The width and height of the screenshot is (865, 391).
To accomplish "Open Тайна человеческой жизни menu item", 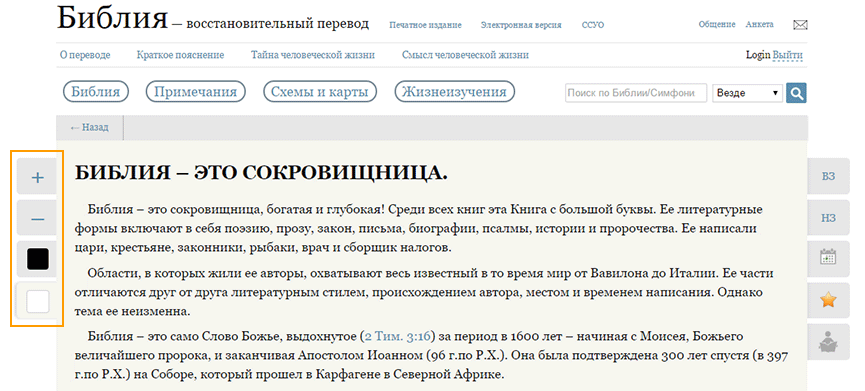I will click(x=313, y=55).
